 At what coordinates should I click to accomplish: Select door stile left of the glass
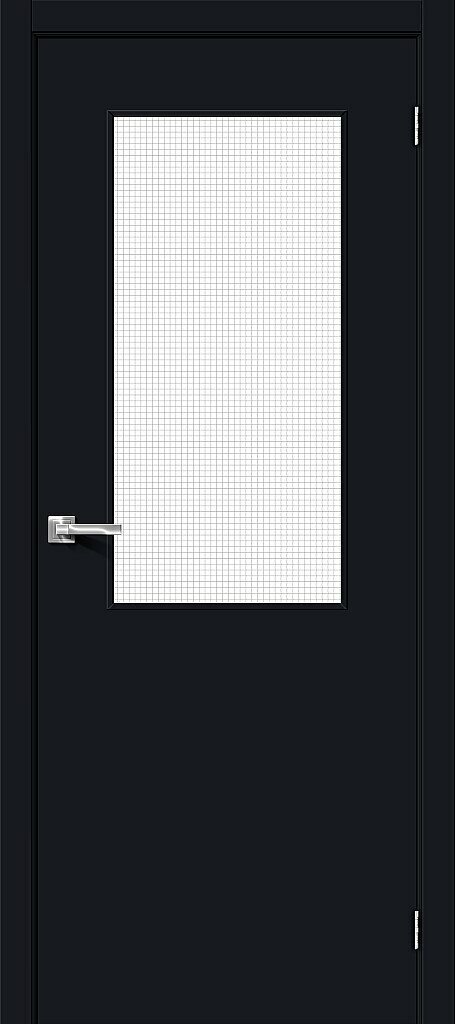click(x=72, y=360)
